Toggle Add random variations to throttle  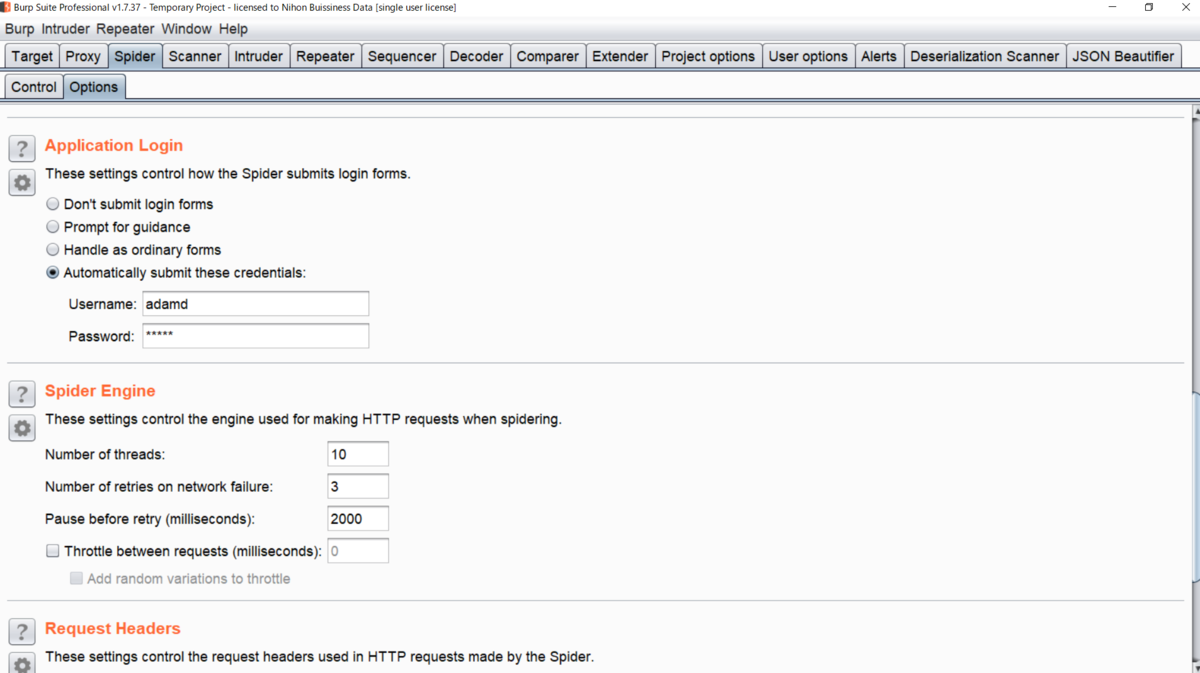tap(76, 578)
